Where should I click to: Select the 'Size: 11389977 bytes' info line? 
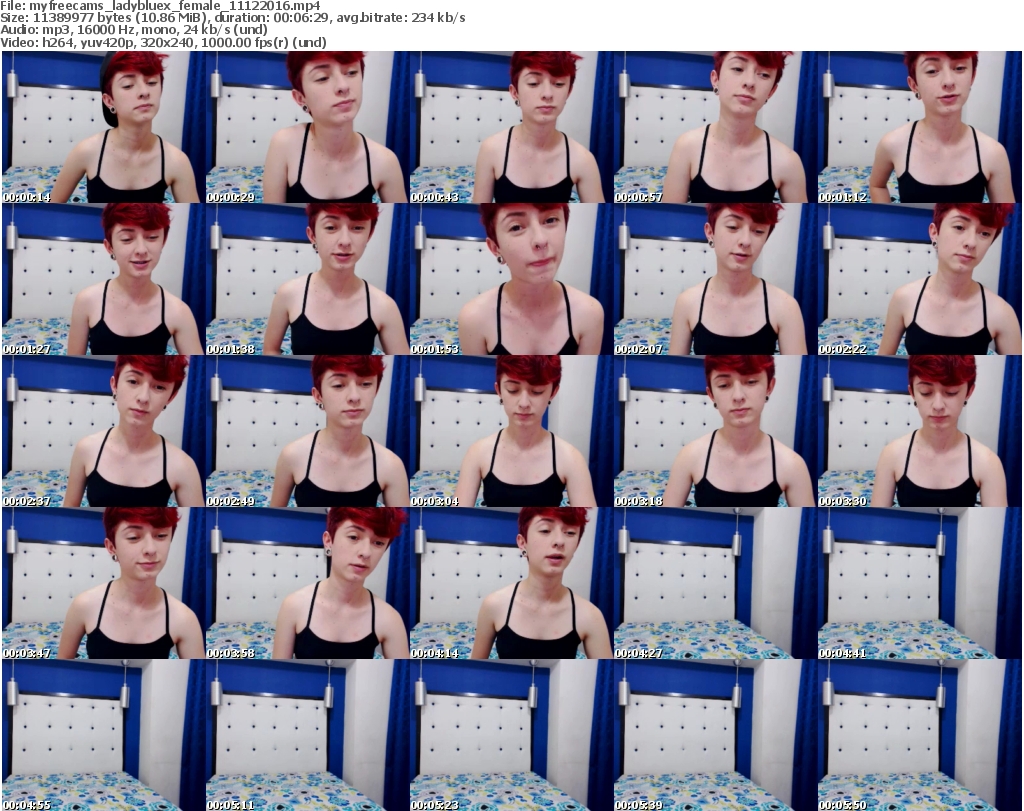pyautogui.click(x=232, y=18)
